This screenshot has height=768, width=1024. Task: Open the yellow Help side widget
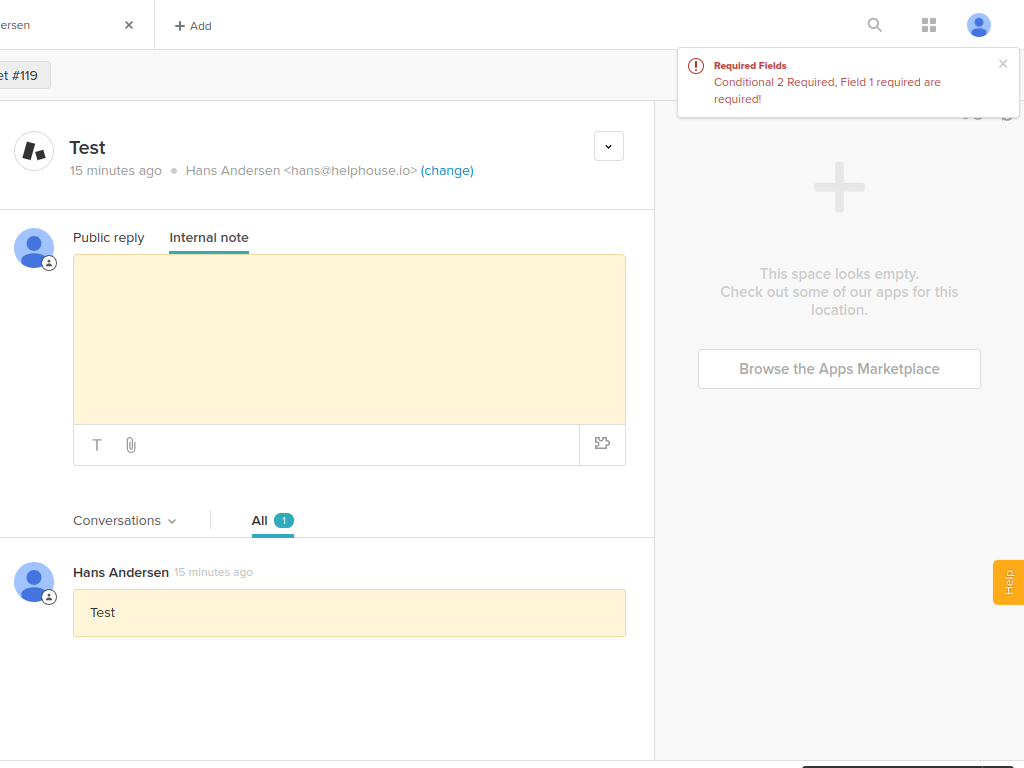[1008, 582]
